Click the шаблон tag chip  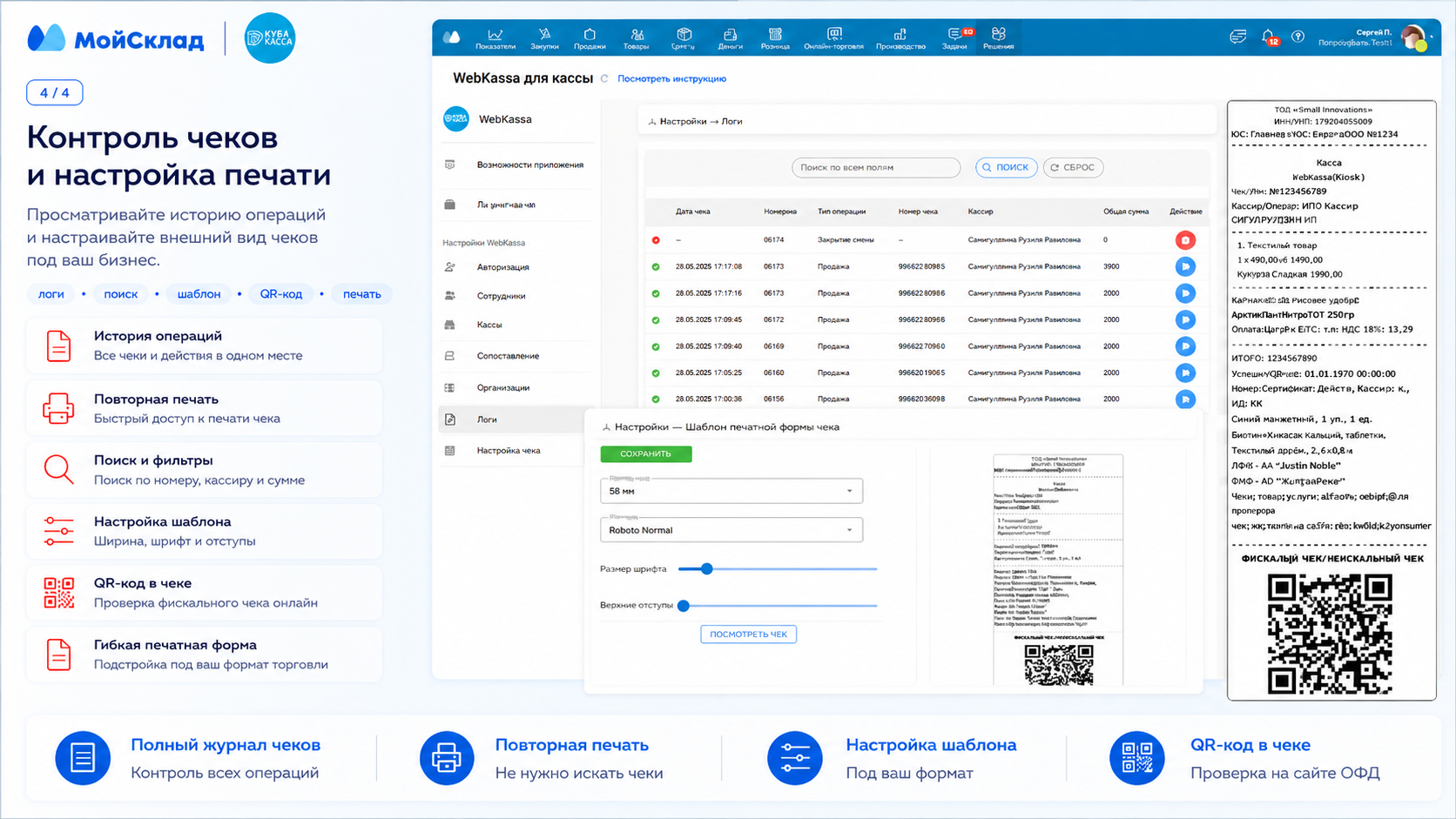coord(199,294)
